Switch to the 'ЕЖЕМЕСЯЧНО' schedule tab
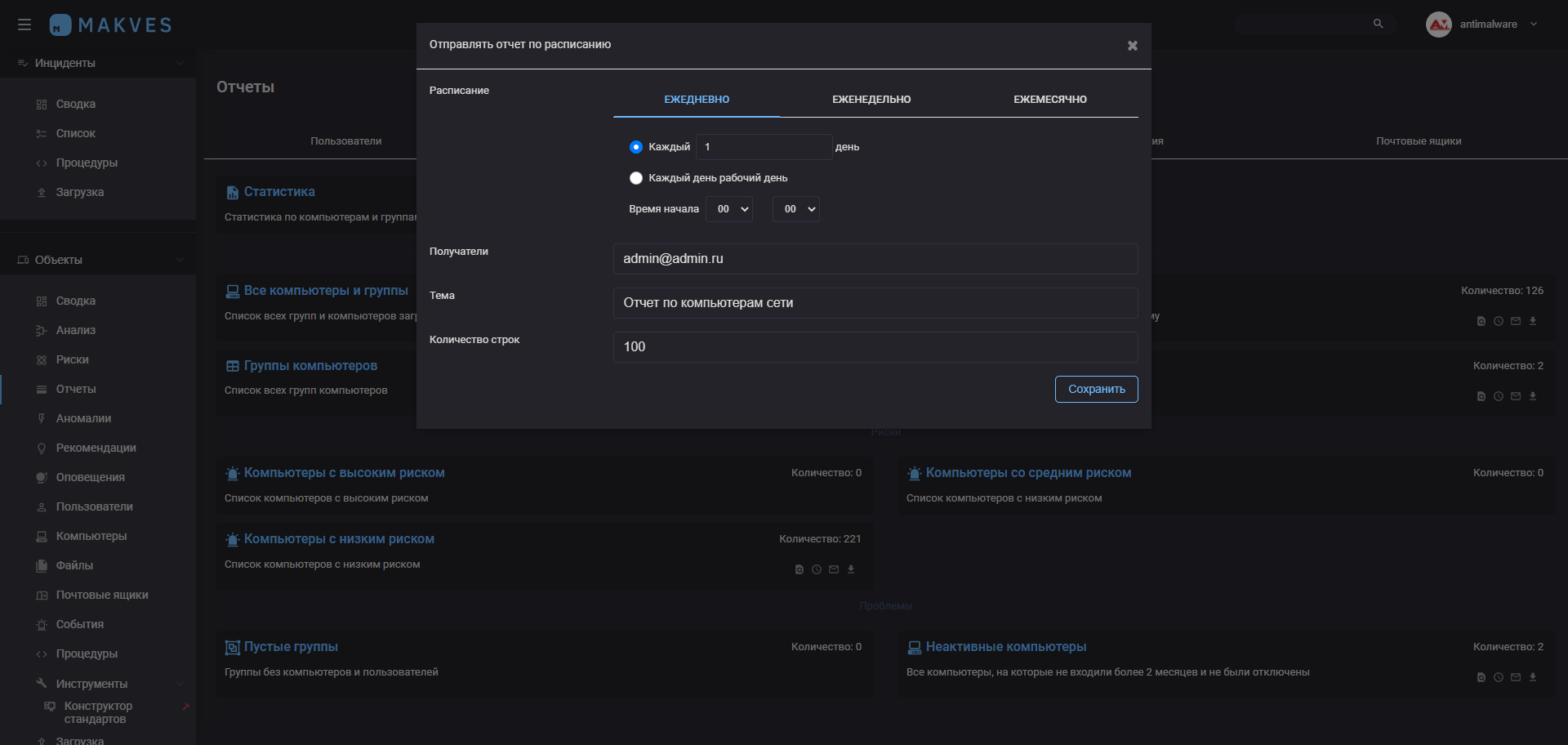The image size is (1568, 745). (1049, 100)
